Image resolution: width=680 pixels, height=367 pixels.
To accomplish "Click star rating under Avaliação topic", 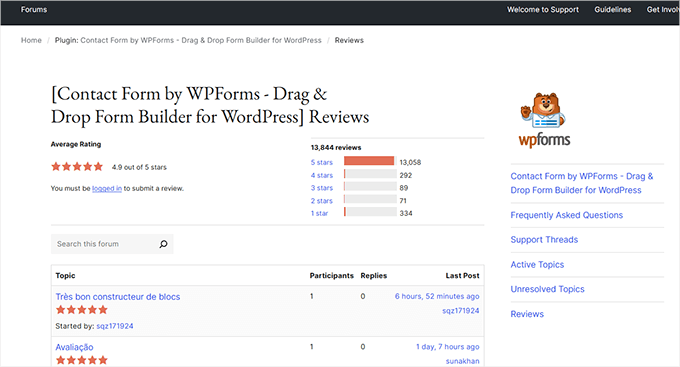I will point(82,360).
